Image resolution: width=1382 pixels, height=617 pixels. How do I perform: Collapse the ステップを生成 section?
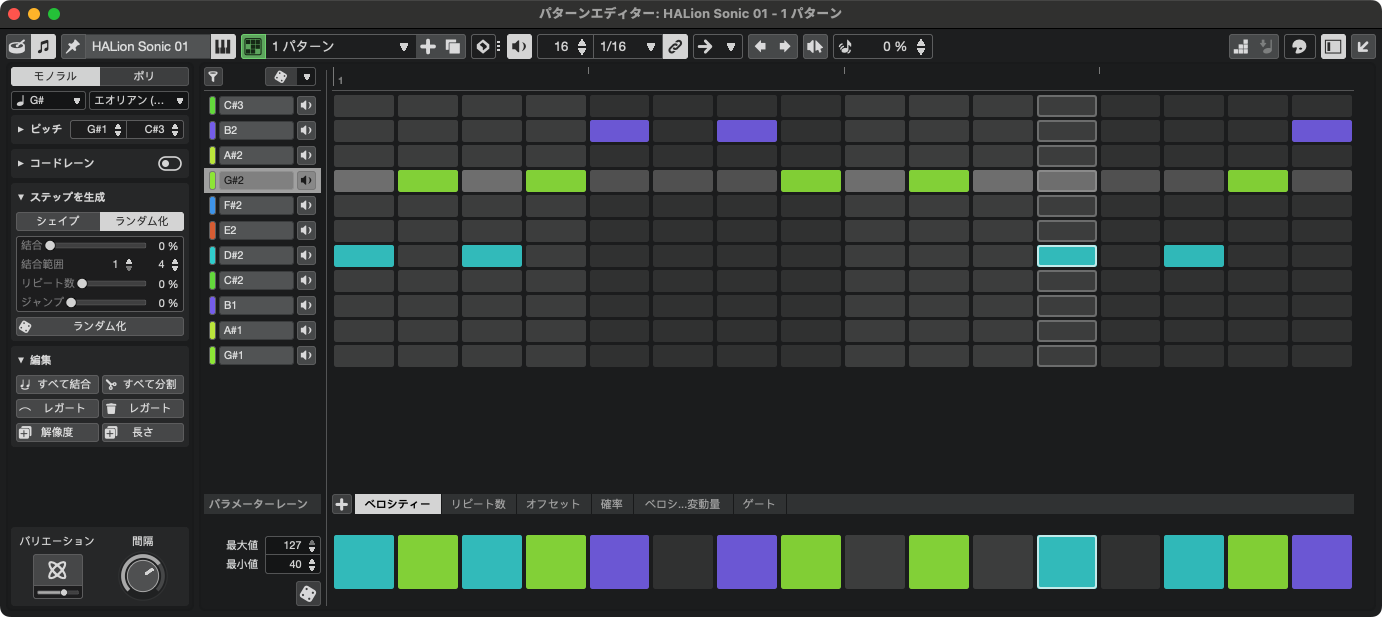click(x=22, y=197)
